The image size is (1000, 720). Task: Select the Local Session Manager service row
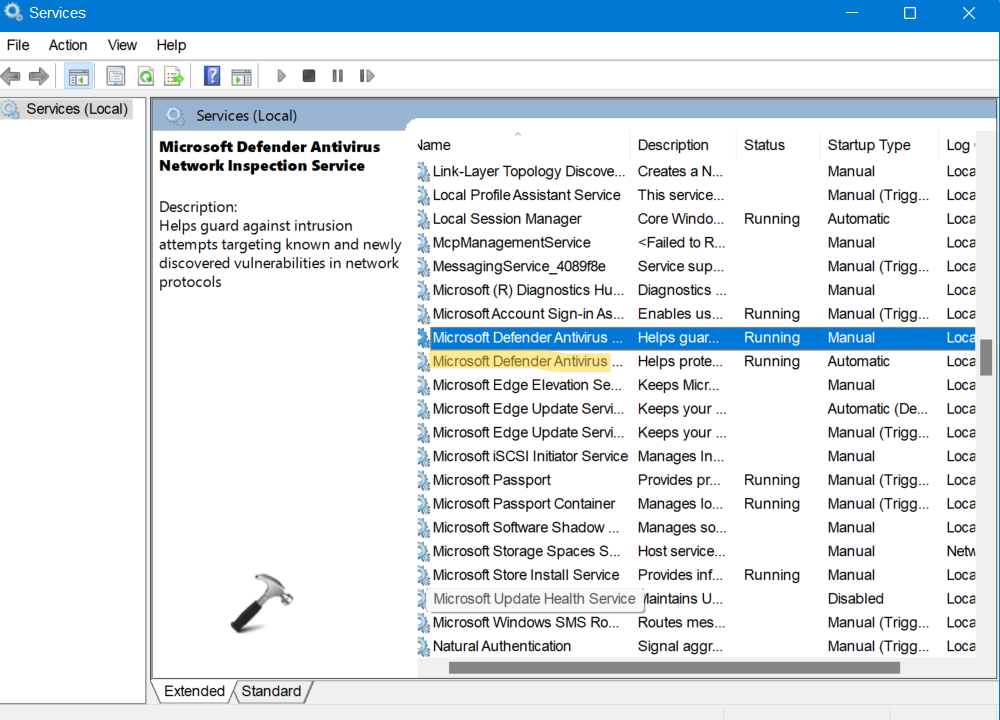pyautogui.click(x=506, y=219)
